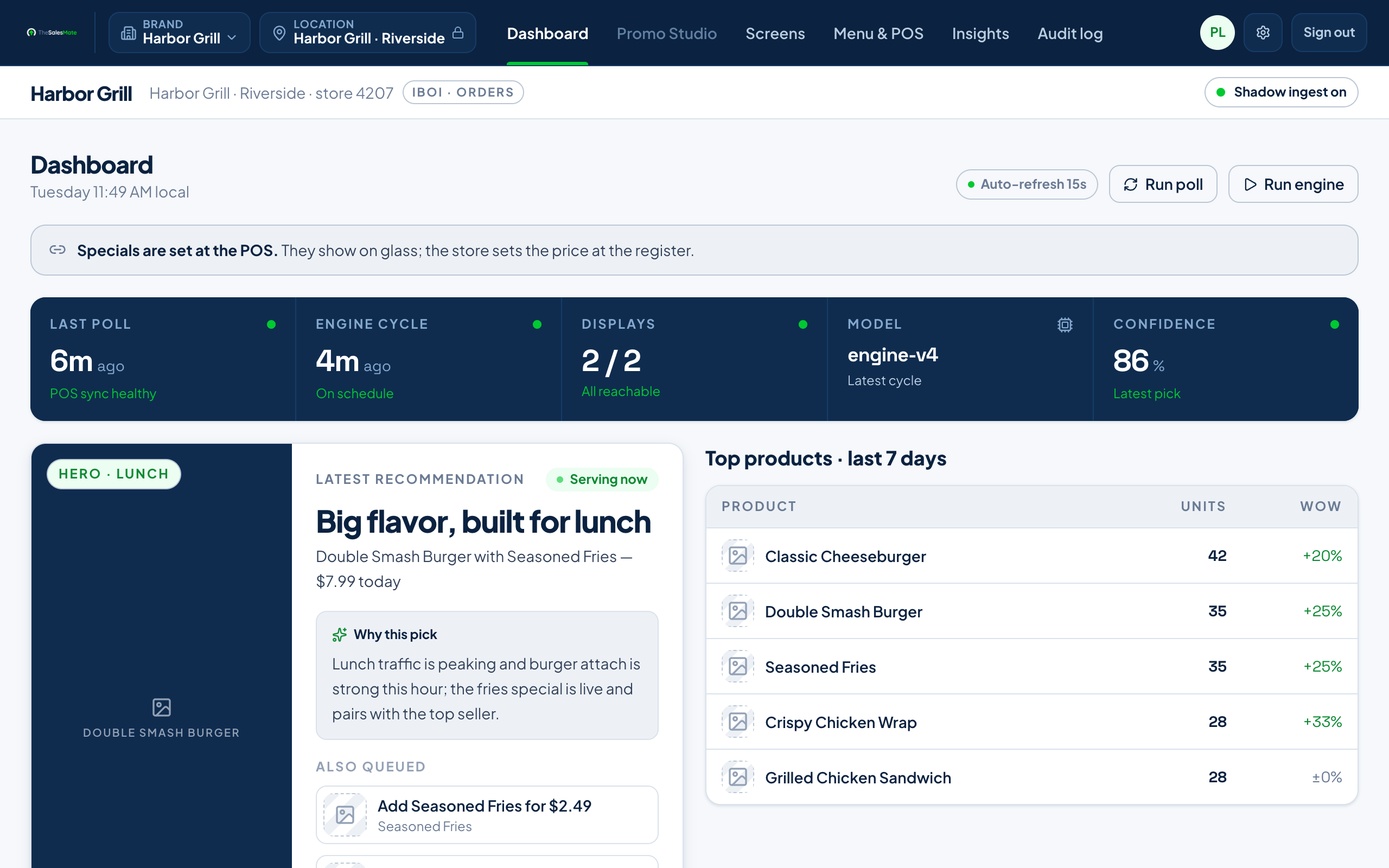Expand the Brand Harbor Grill dropdown
Viewport: 1389px width, 868px height.
(x=179, y=33)
